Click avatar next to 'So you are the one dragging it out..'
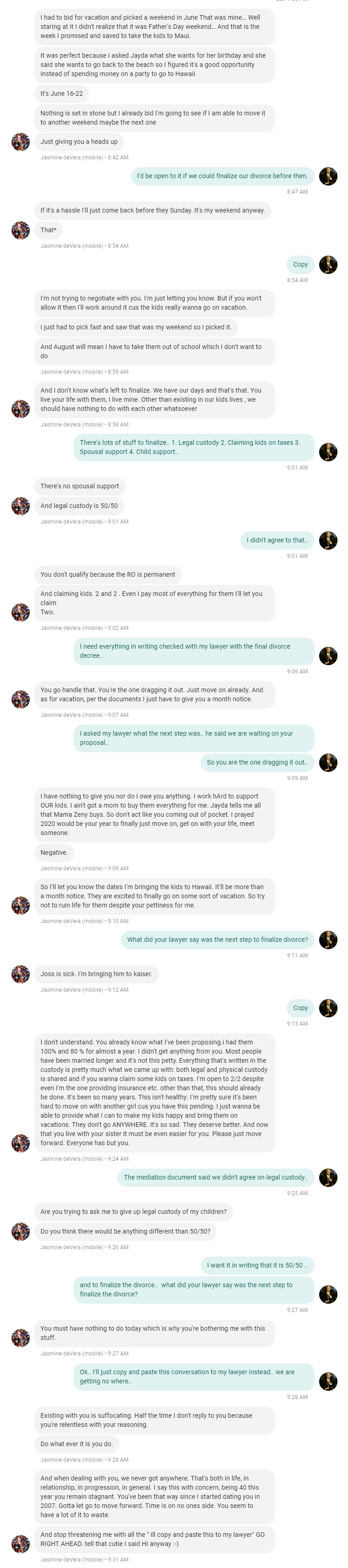The width and height of the screenshot is (348, 1568). coord(328,763)
